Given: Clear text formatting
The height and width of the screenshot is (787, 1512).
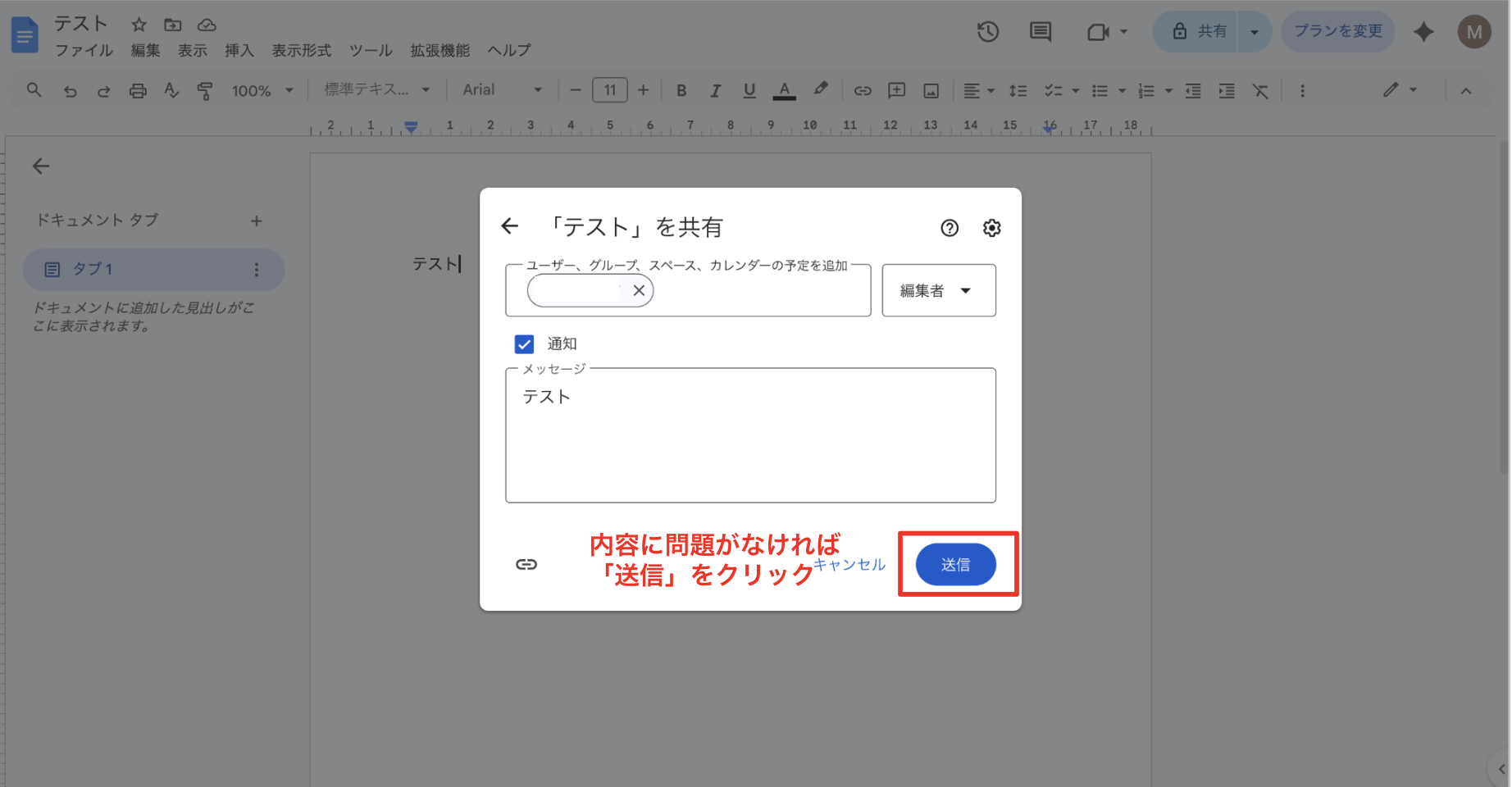Looking at the screenshot, I should pos(1260,91).
